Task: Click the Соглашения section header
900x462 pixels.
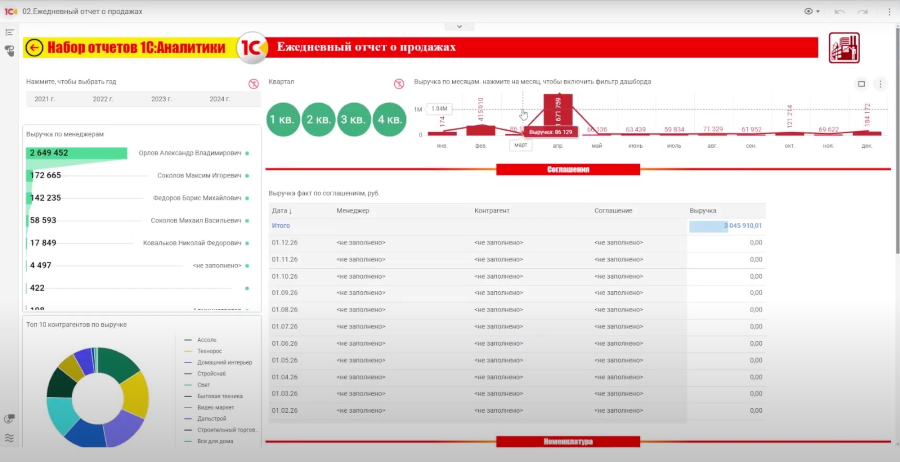Action: [x=568, y=170]
